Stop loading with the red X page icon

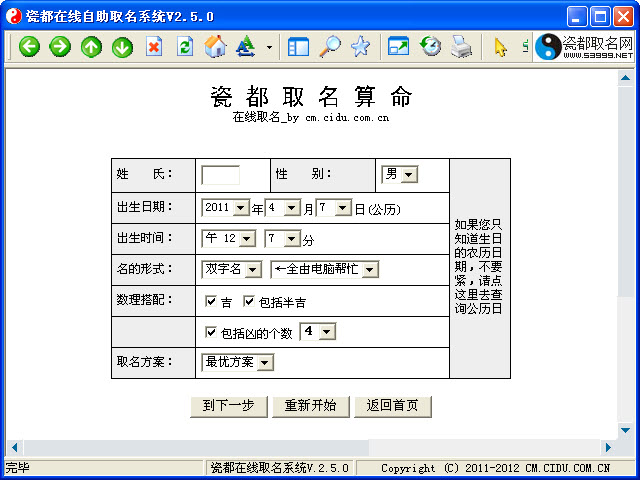[x=154, y=47]
